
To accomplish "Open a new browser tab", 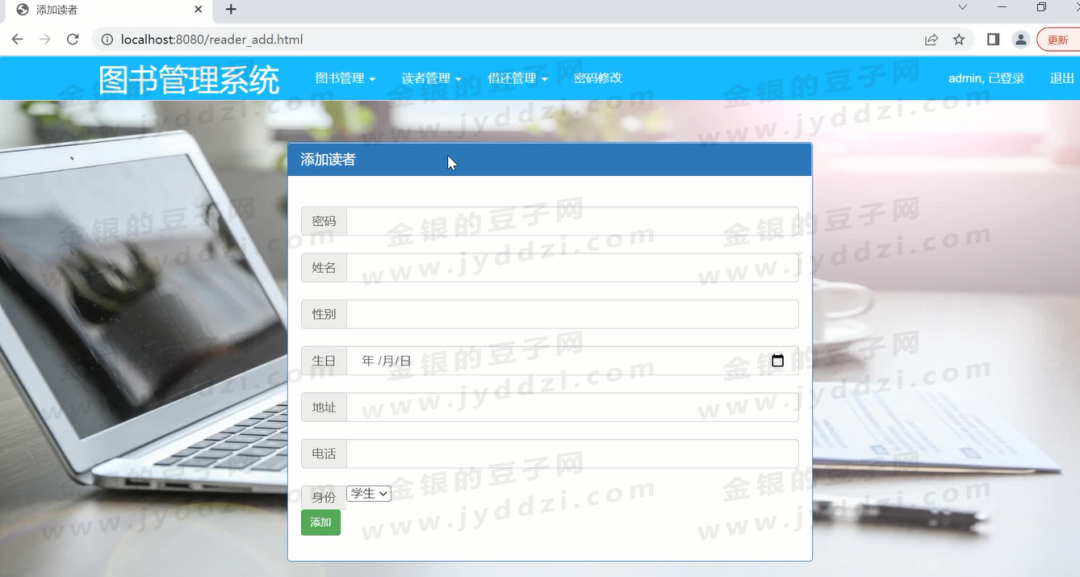I will click(231, 10).
